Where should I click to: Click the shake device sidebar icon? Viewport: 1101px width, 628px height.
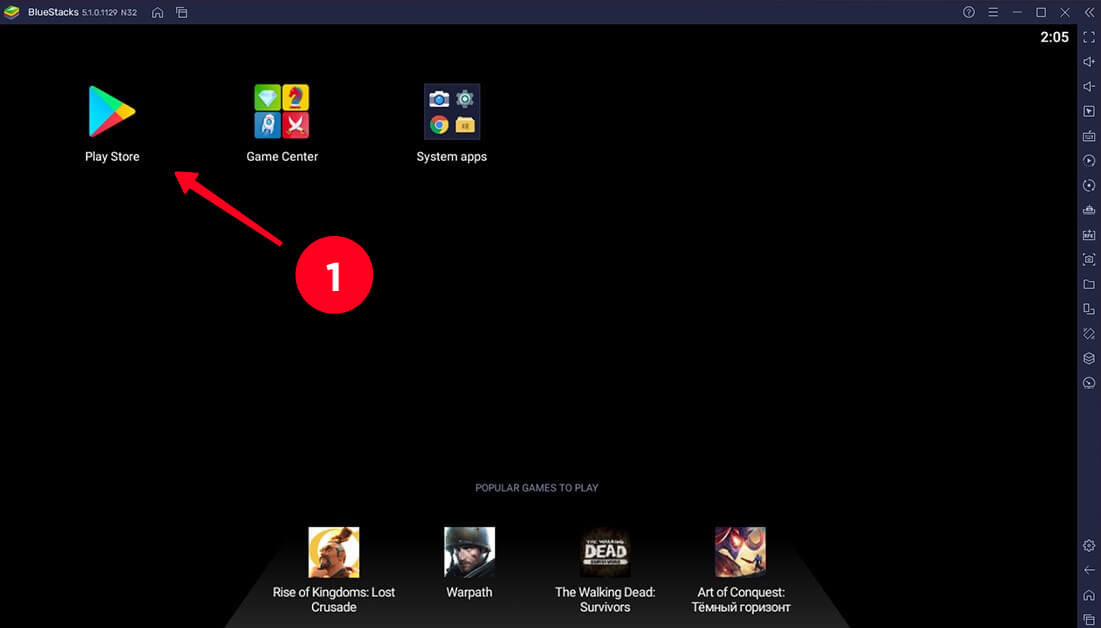[1089, 334]
